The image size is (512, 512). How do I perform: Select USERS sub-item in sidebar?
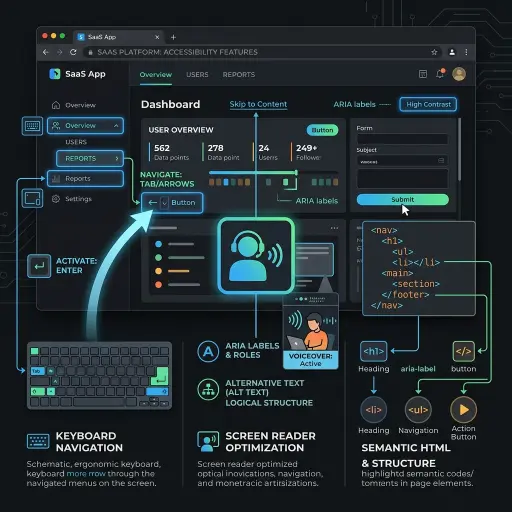pos(76,142)
